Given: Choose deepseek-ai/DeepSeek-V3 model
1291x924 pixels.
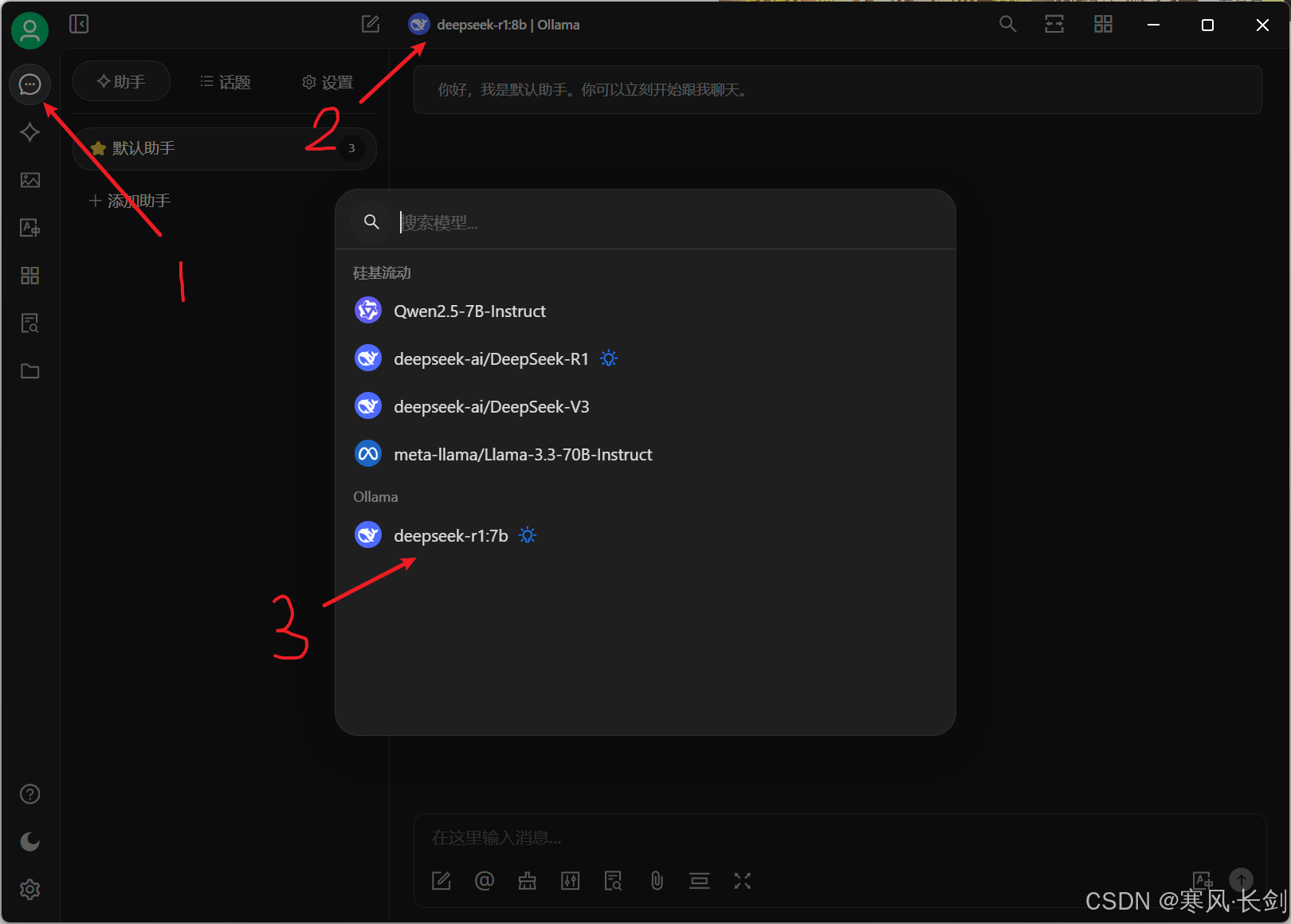Looking at the screenshot, I should (x=645, y=407).
